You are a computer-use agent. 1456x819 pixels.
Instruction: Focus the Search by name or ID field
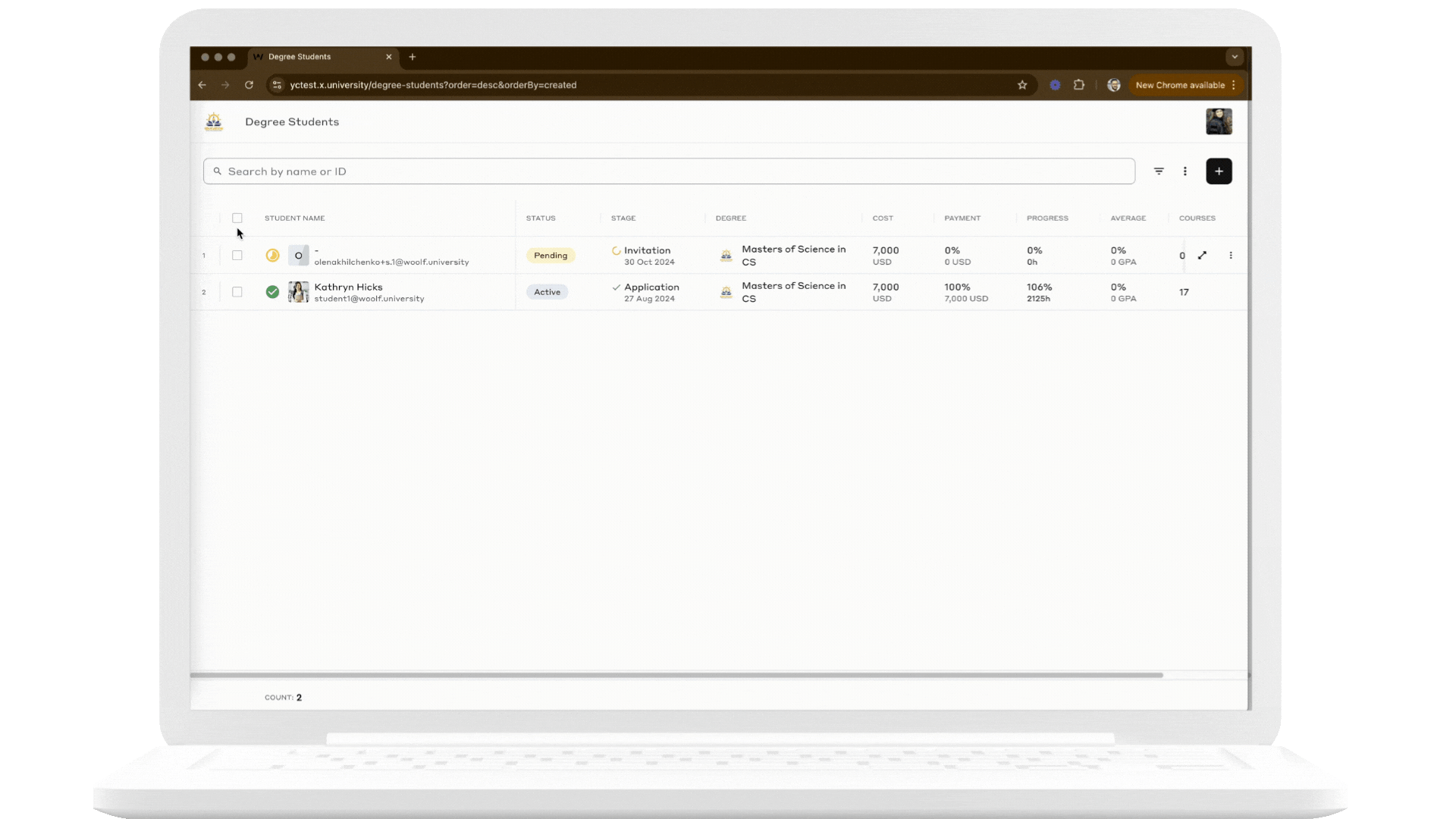click(667, 171)
